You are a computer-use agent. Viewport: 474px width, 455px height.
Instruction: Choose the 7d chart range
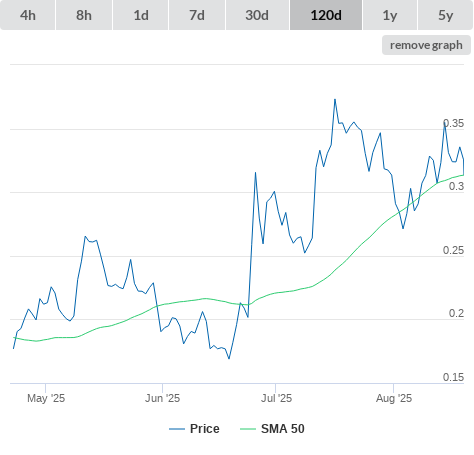[x=197, y=15]
